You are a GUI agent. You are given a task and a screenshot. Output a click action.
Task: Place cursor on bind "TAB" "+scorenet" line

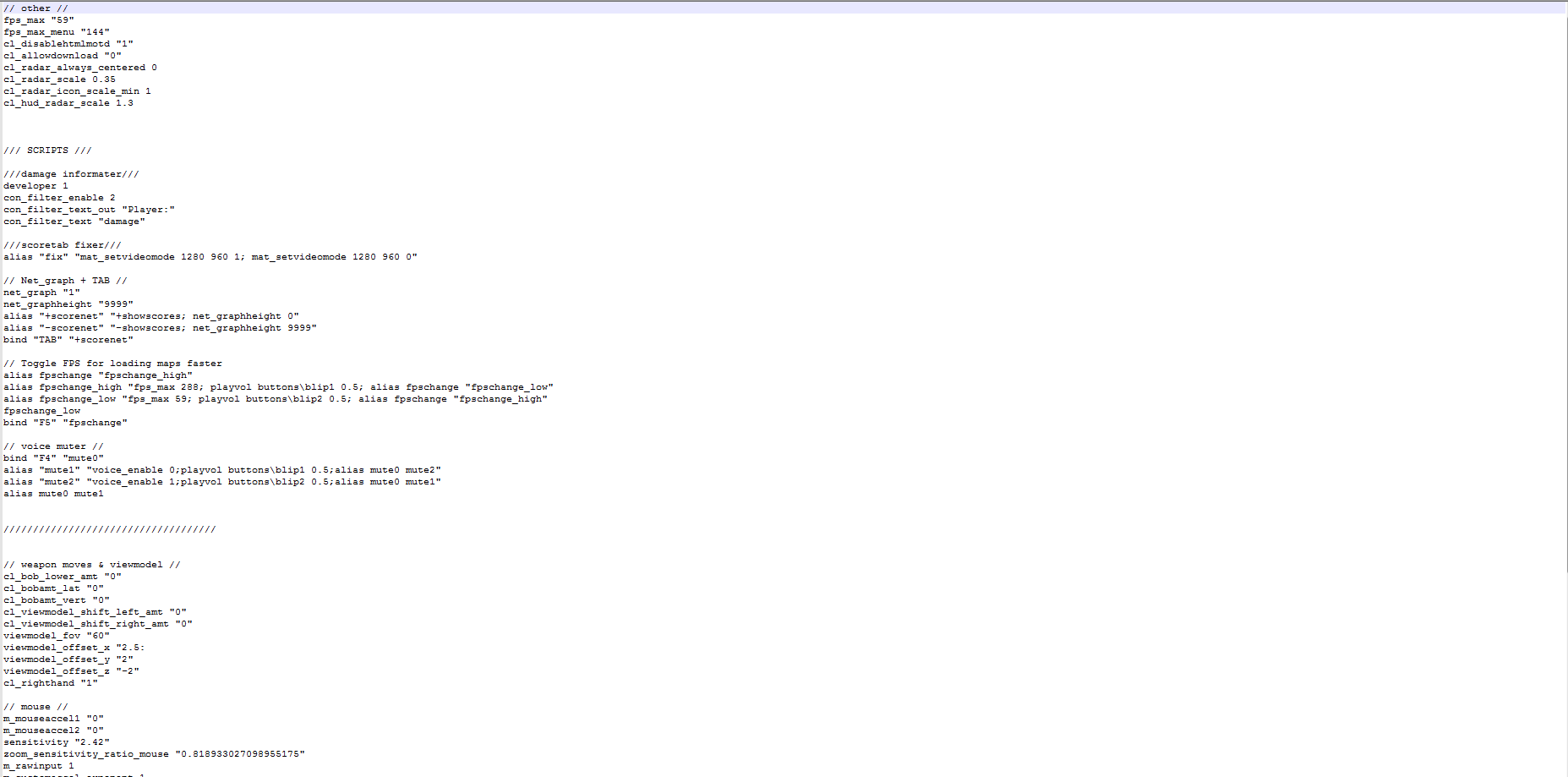click(x=68, y=340)
